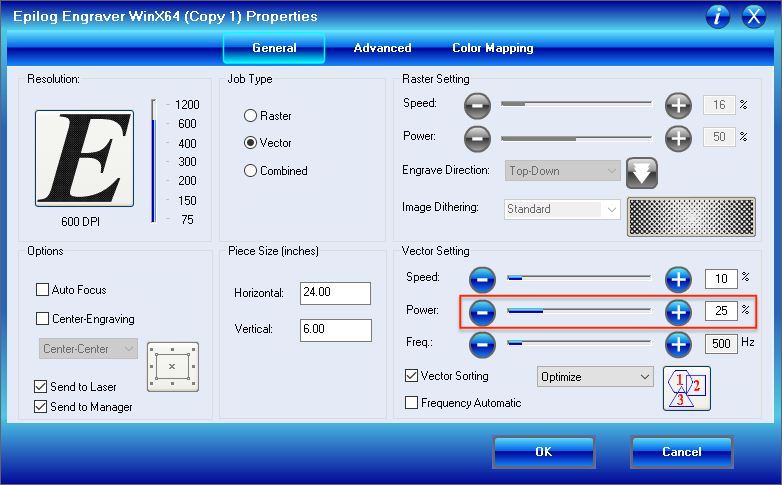Click the Vertical piece size field
The height and width of the screenshot is (485, 782).
336,330
